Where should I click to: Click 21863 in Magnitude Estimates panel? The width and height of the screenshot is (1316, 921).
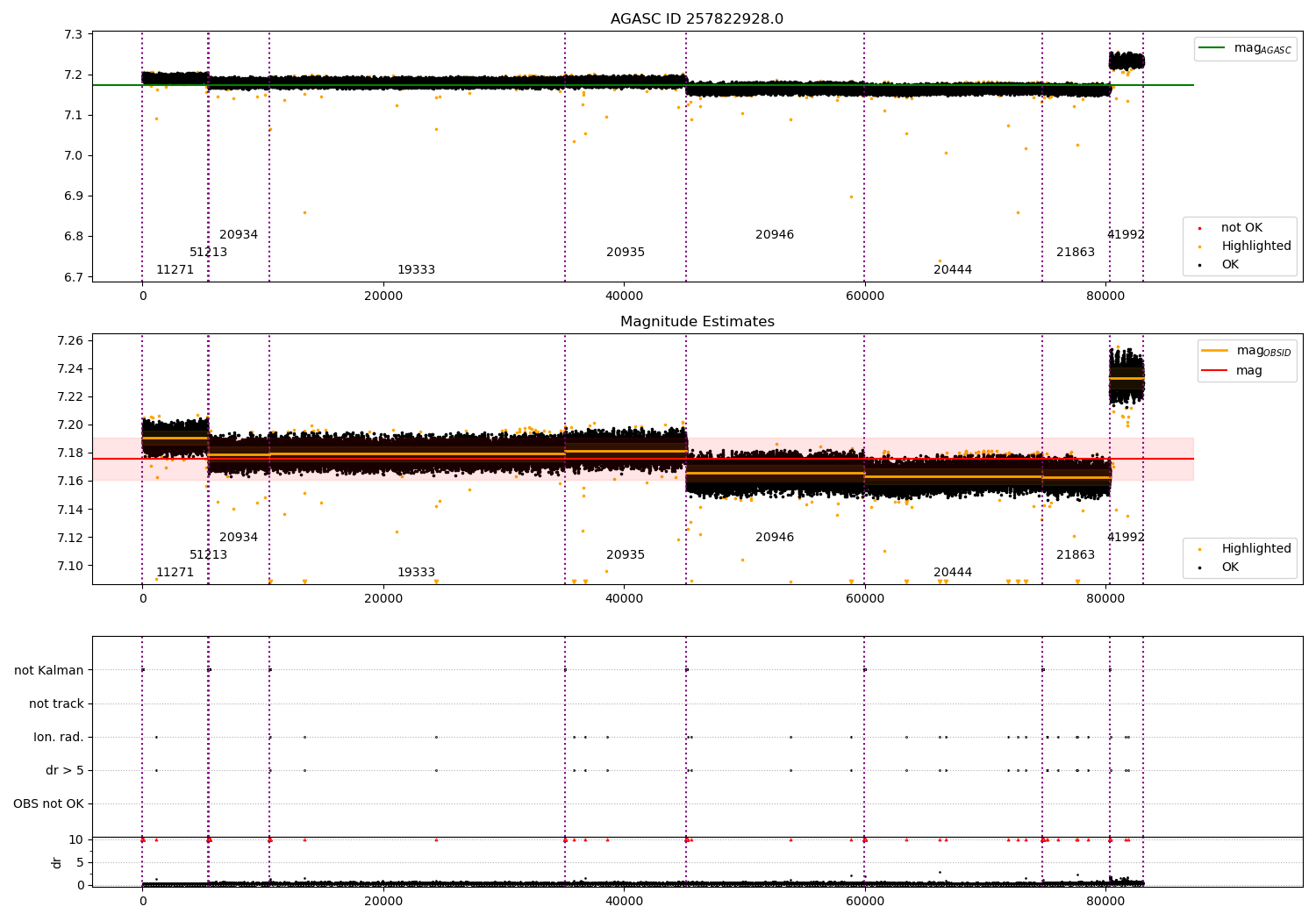click(1076, 555)
